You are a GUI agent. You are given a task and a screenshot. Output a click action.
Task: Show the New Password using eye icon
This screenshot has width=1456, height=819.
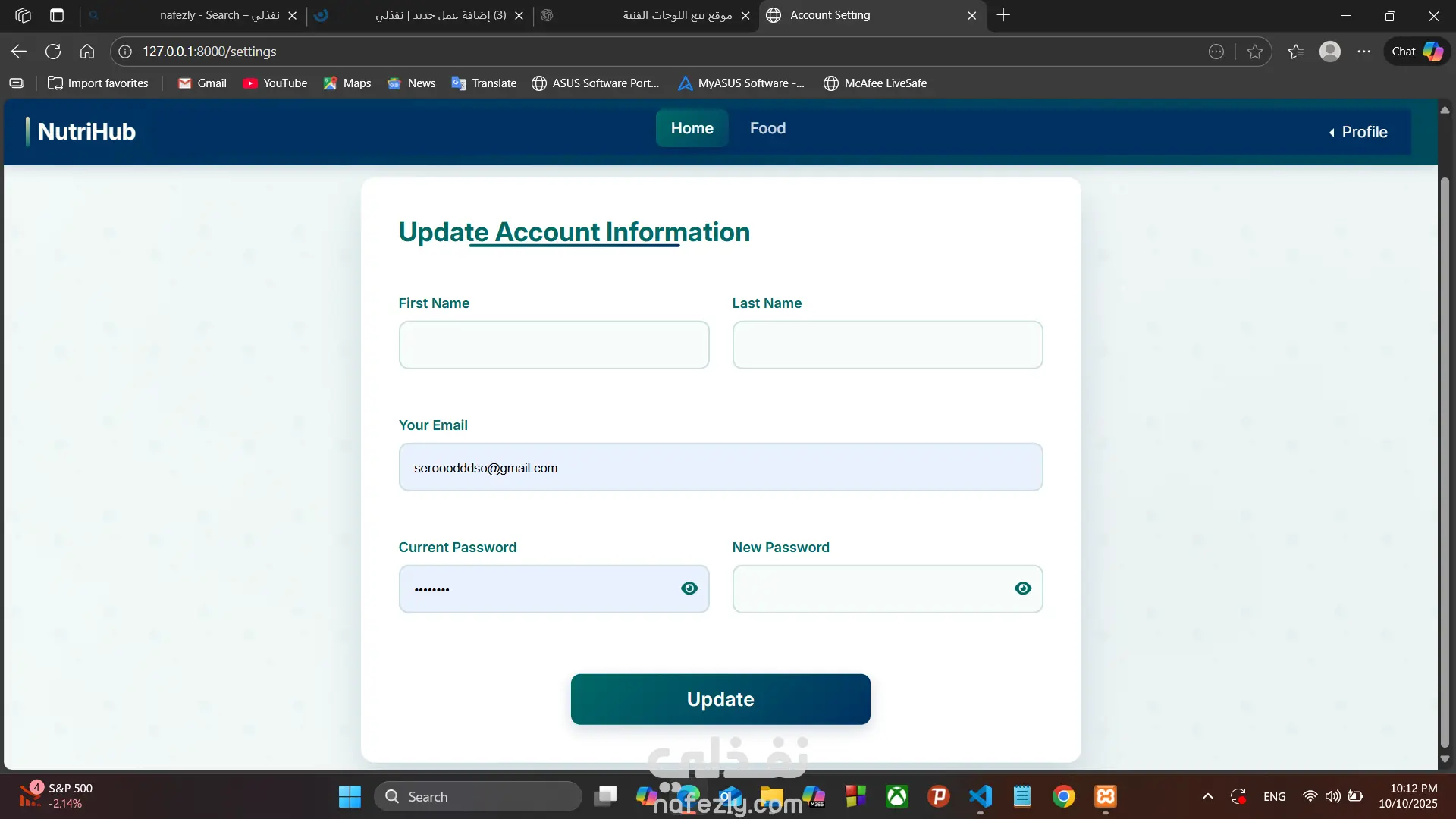pyautogui.click(x=1022, y=588)
